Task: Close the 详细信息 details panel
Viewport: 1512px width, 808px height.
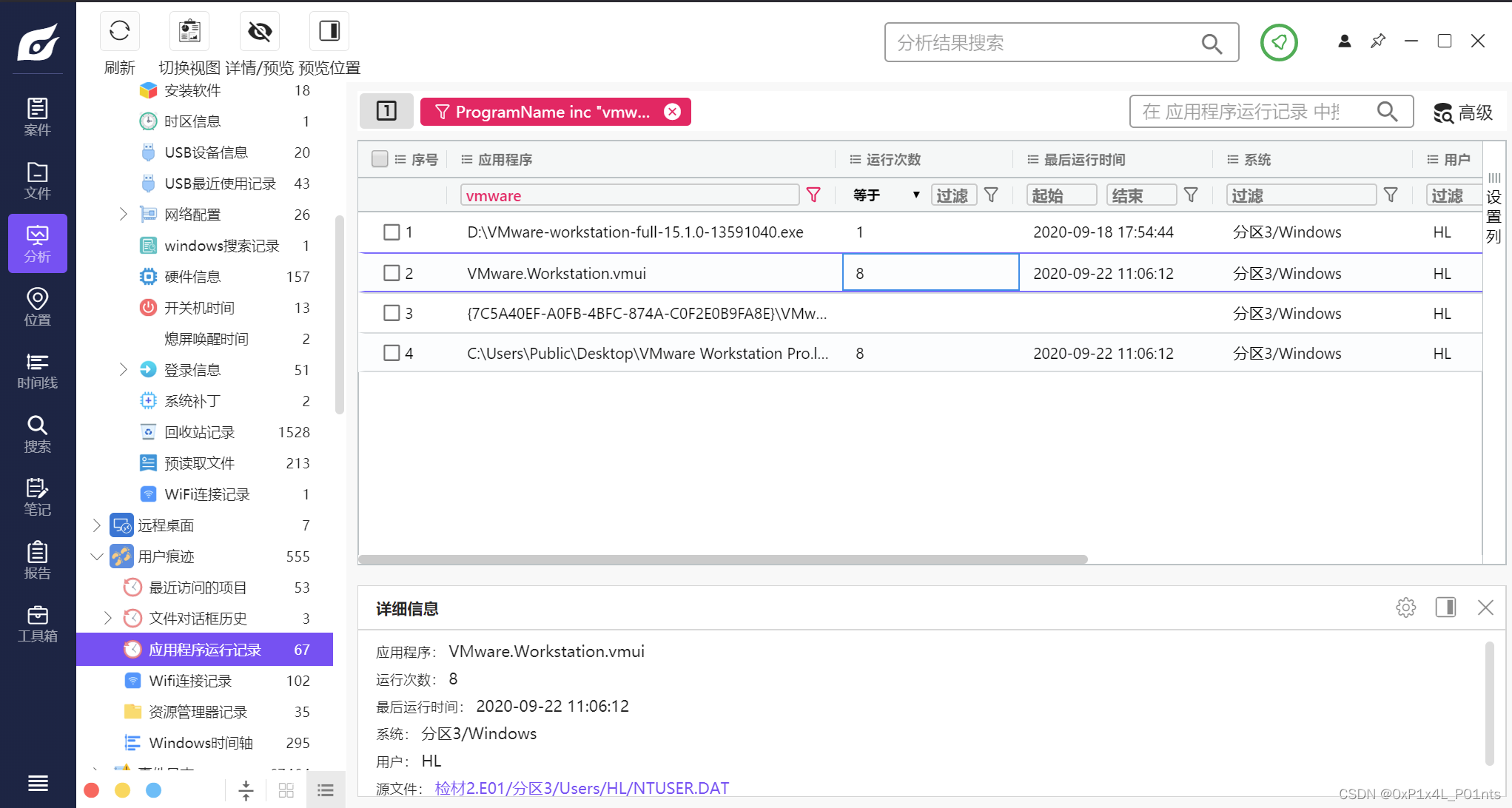Action: tap(1485, 607)
